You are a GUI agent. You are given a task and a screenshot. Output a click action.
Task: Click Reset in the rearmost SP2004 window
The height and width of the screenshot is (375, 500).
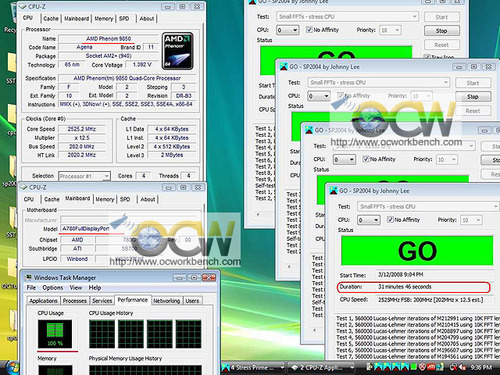coord(442,45)
